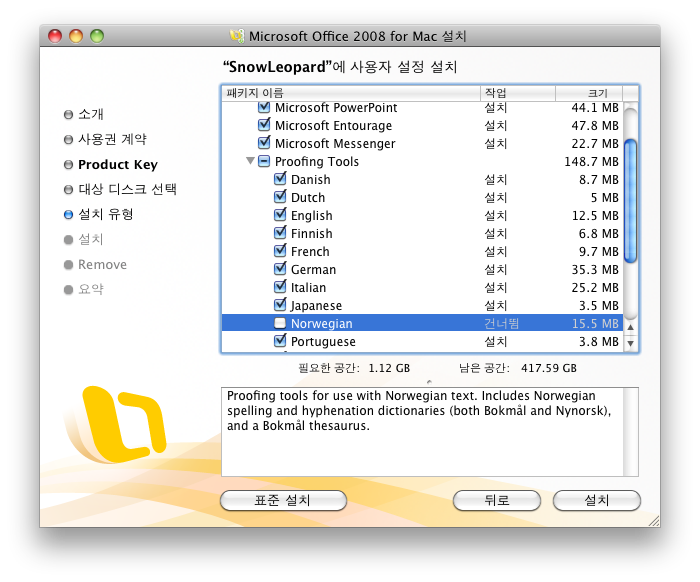
Task: Uncheck the English proofing tools checkbox
Action: pyautogui.click(x=280, y=215)
